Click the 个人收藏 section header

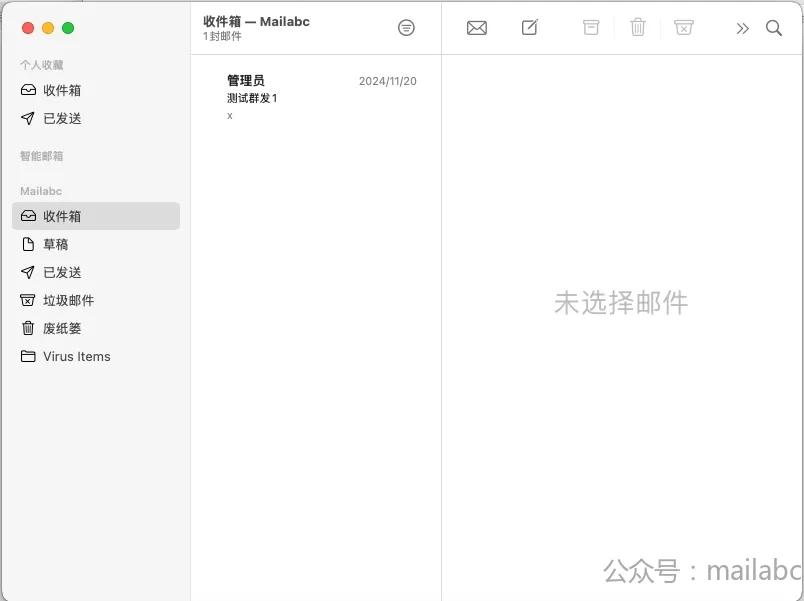[42, 65]
